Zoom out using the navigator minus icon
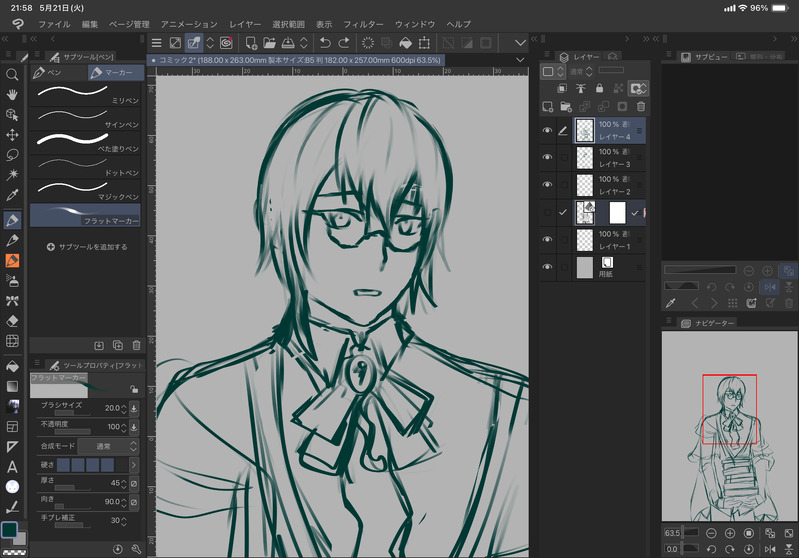 point(711,533)
